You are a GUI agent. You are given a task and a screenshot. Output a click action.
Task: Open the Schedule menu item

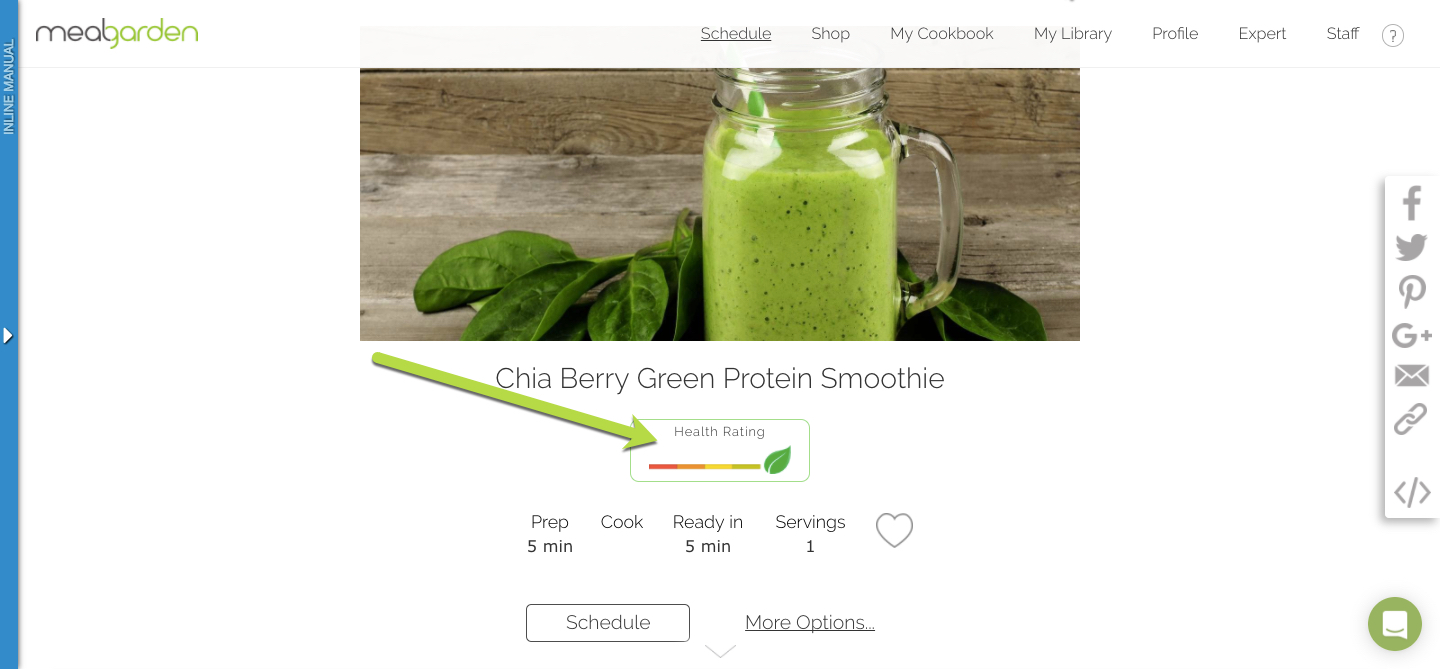pos(736,34)
